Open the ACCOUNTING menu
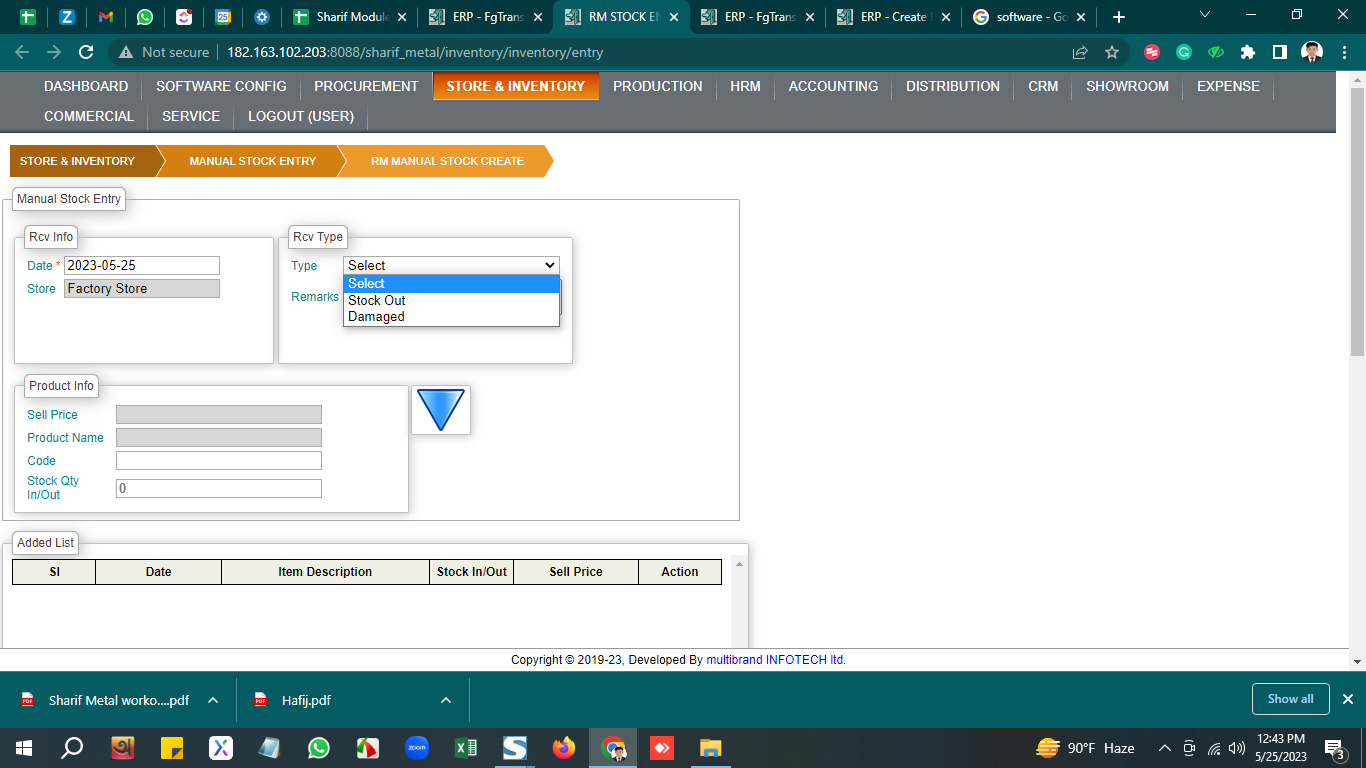Screen dimensions: 1366x768 click(x=833, y=86)
